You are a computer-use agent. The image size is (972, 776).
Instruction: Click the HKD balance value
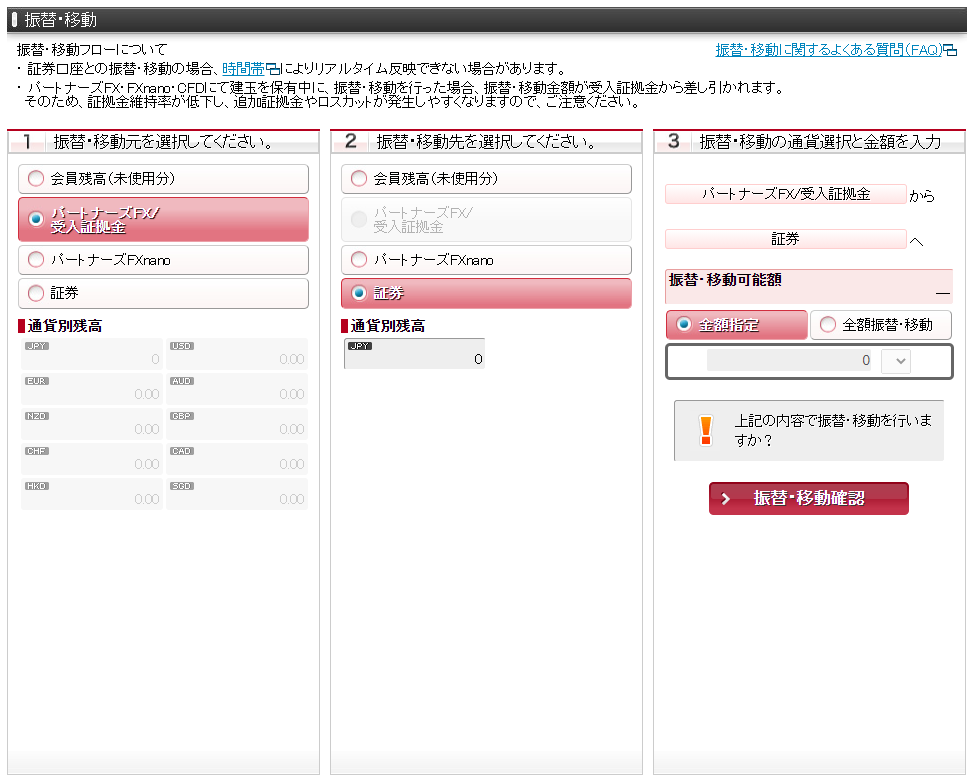click(x=92, y=494)
